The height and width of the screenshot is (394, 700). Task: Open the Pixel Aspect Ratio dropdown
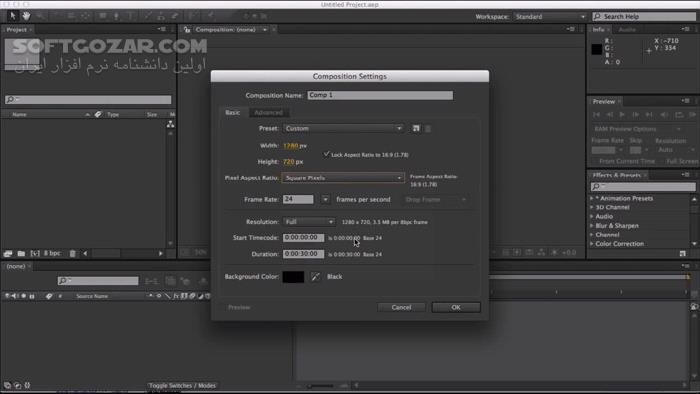(343, 178)
